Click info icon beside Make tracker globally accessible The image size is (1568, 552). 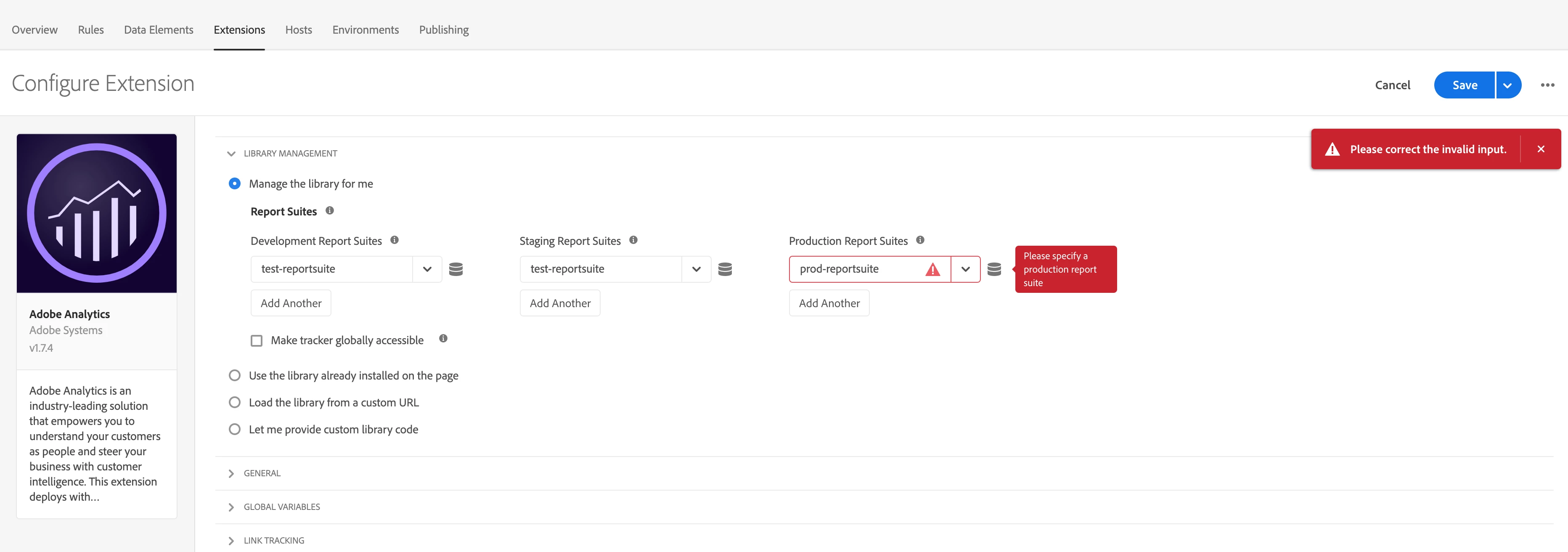(x=443, y=338)
